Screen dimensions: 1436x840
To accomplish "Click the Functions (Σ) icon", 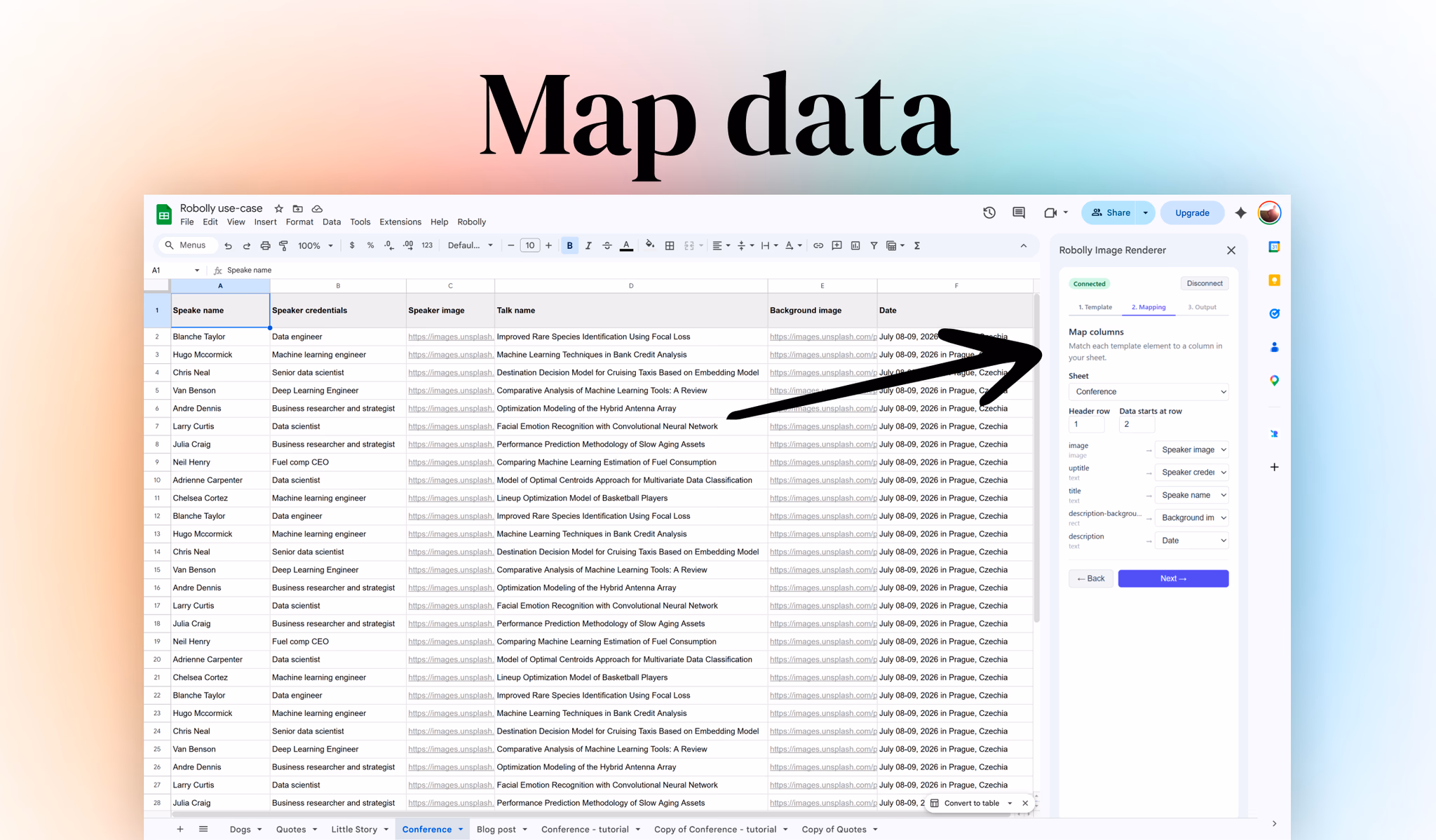I will point(917,245).
